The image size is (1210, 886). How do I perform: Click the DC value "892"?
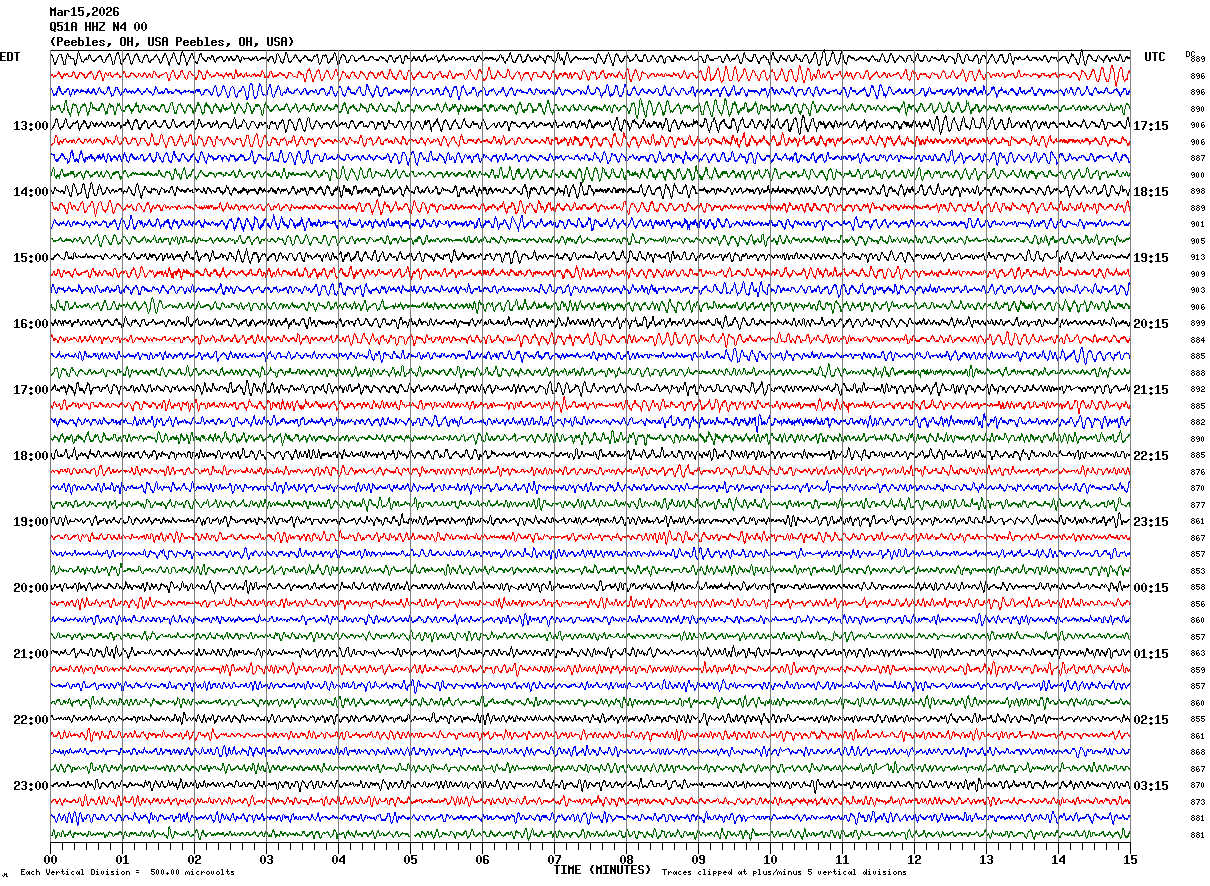[1197, 390]
